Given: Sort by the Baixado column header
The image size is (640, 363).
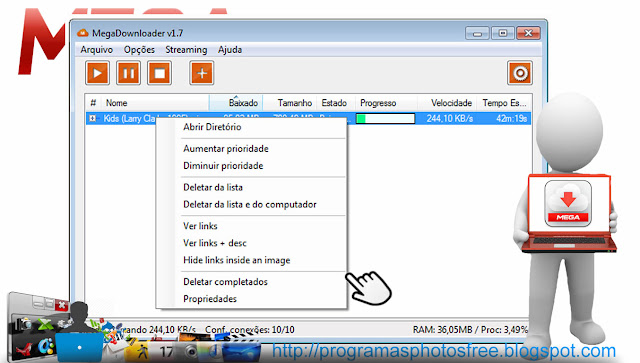Looking at the screenshot, I should point(236,103).
